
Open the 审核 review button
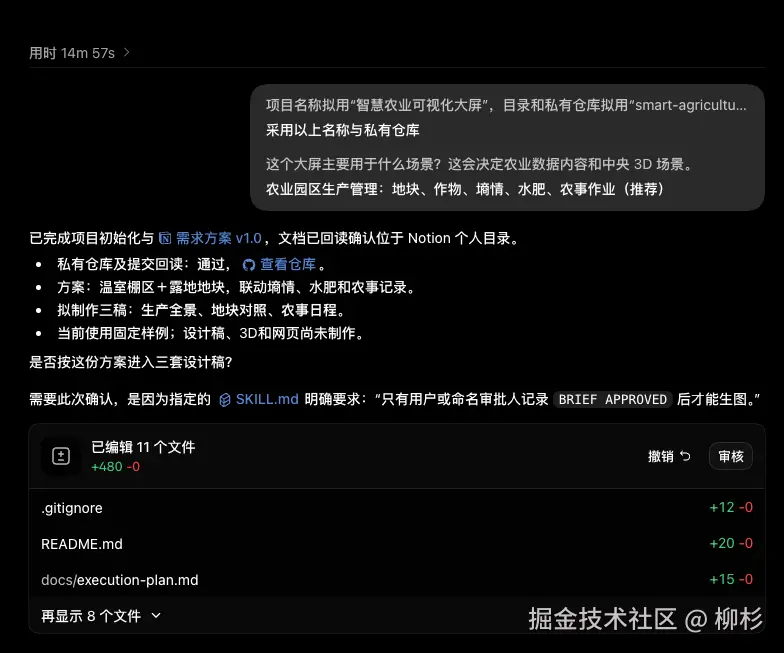730,456
